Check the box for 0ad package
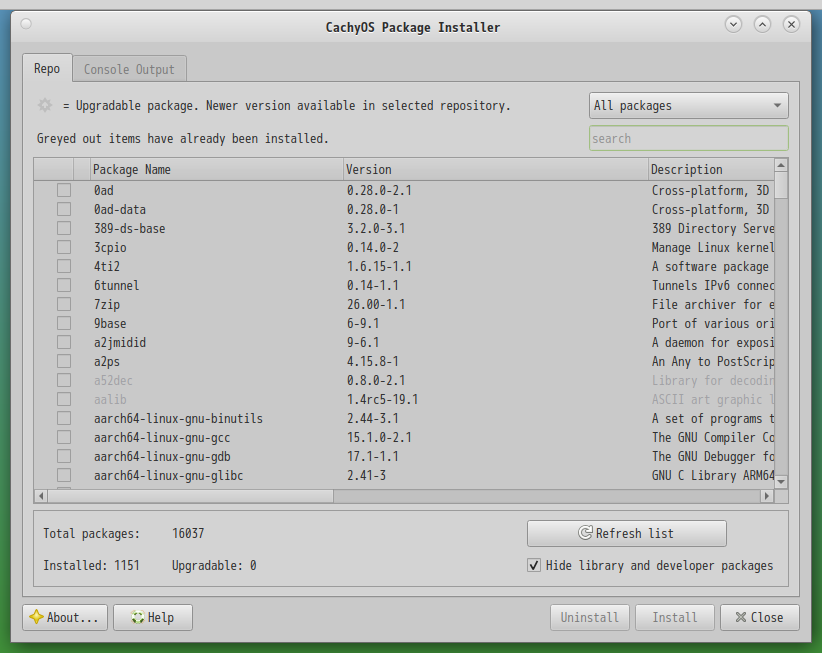The width and height of the screenshot is (822, 653). click(64, 190)
